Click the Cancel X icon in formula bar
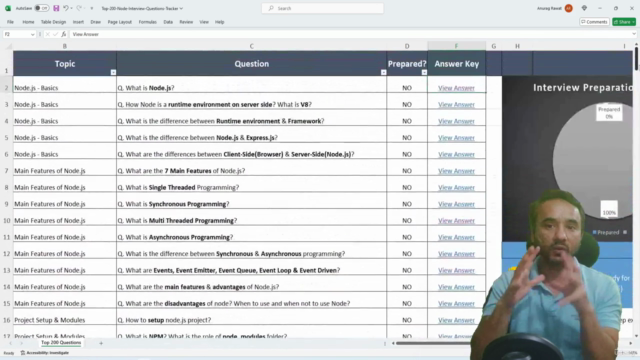 click(48, 35)
